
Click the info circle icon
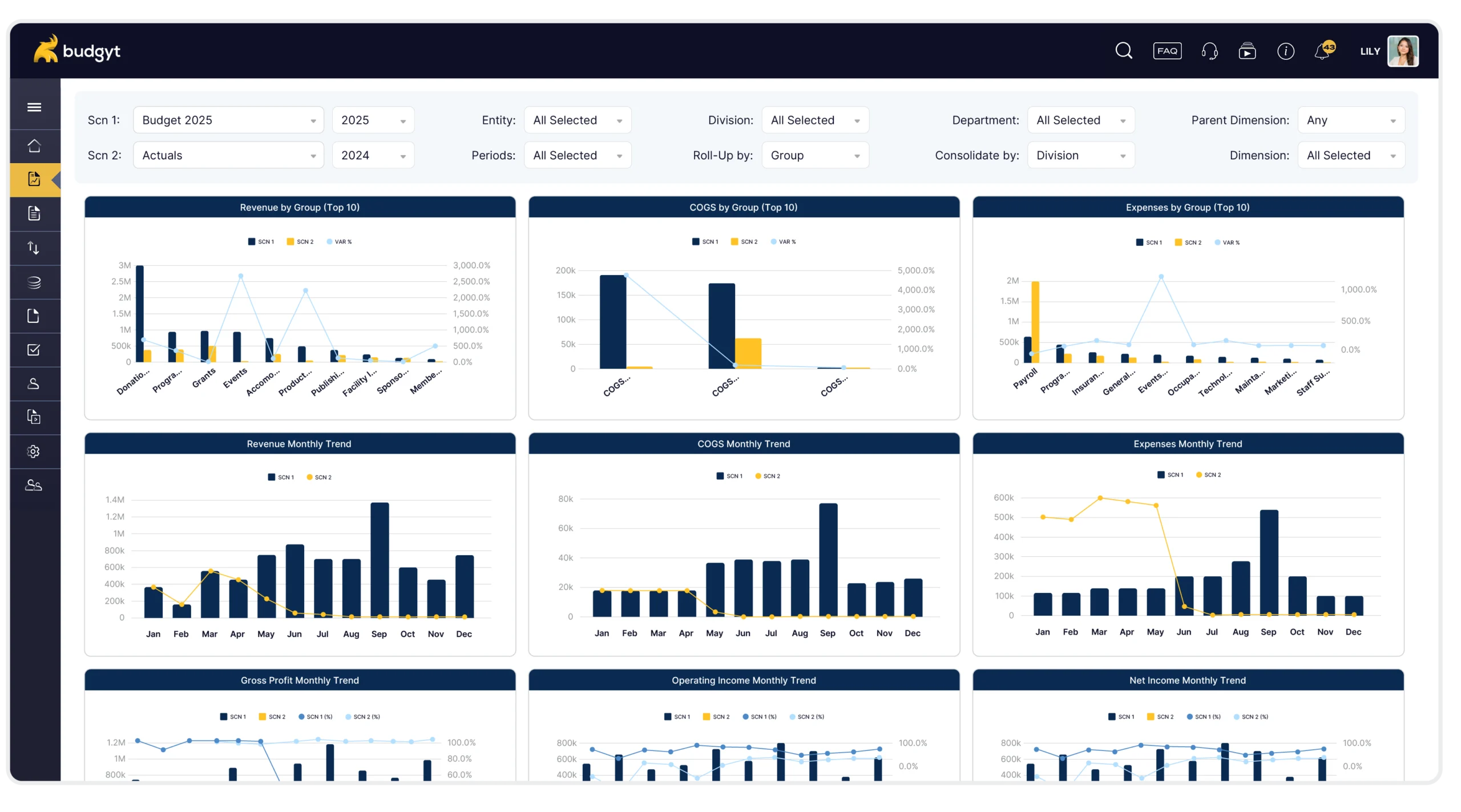1285,51
